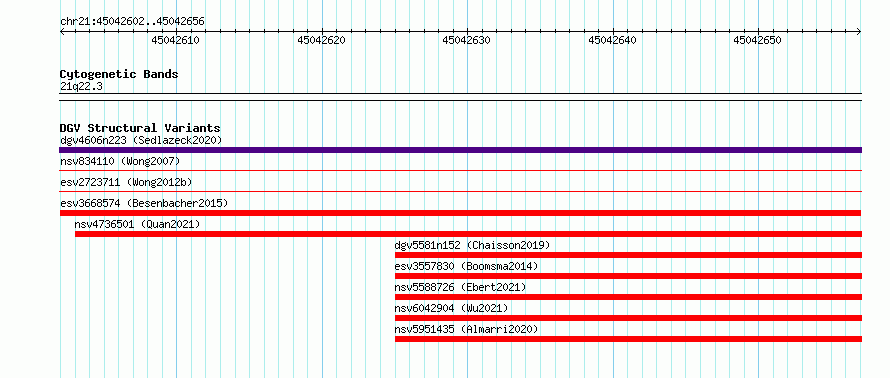This screenshot has width=890, height=378.
Task: Open variant nsv5951435 (Almarri2020) label
Action: click(466, 329)
